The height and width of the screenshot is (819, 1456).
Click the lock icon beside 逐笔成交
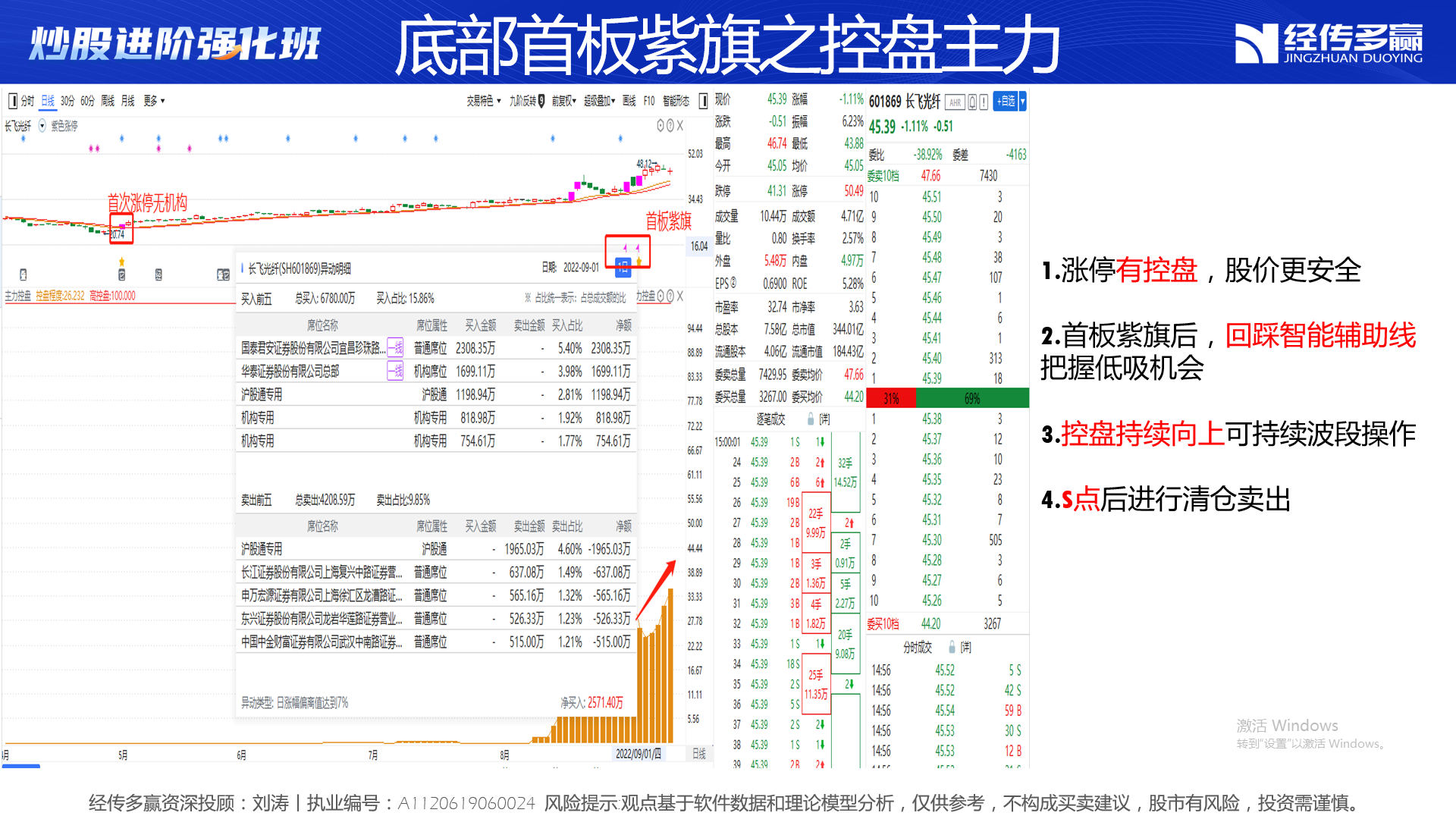click(811, 419)
